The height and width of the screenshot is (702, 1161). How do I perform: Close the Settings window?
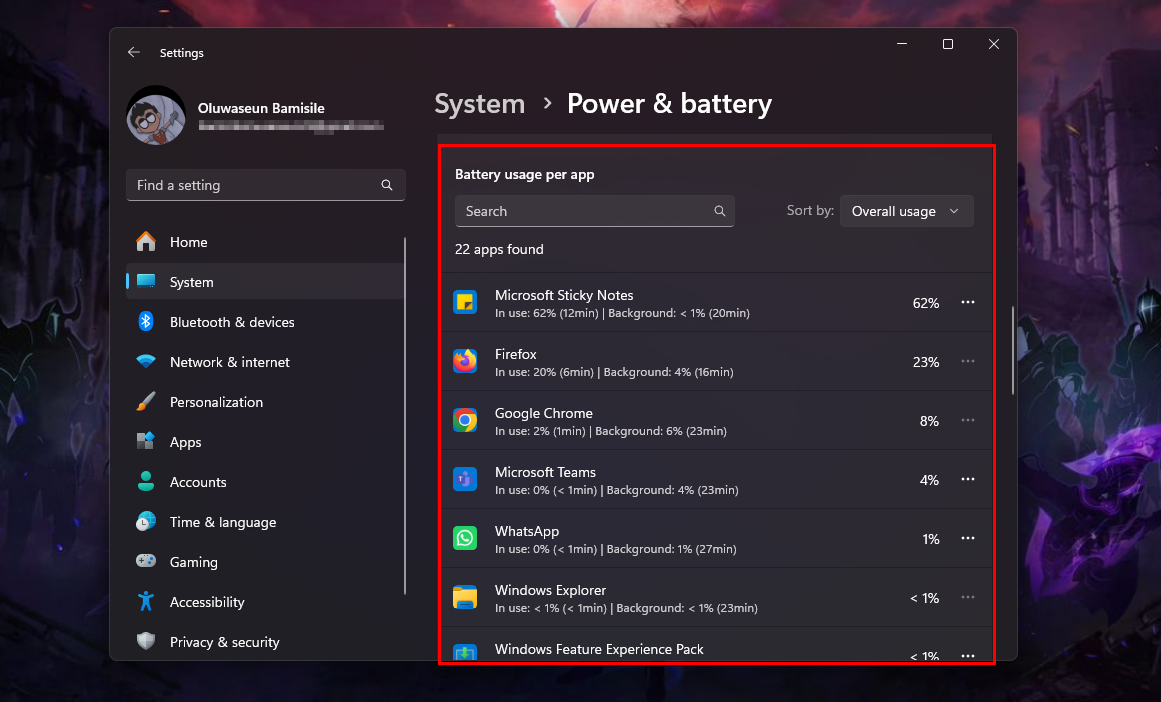pyautogui.click(x=994, y=44)
